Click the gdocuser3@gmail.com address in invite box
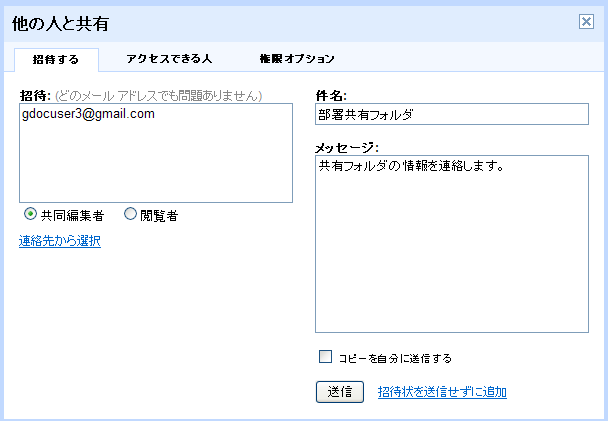 tap(88, 114)
